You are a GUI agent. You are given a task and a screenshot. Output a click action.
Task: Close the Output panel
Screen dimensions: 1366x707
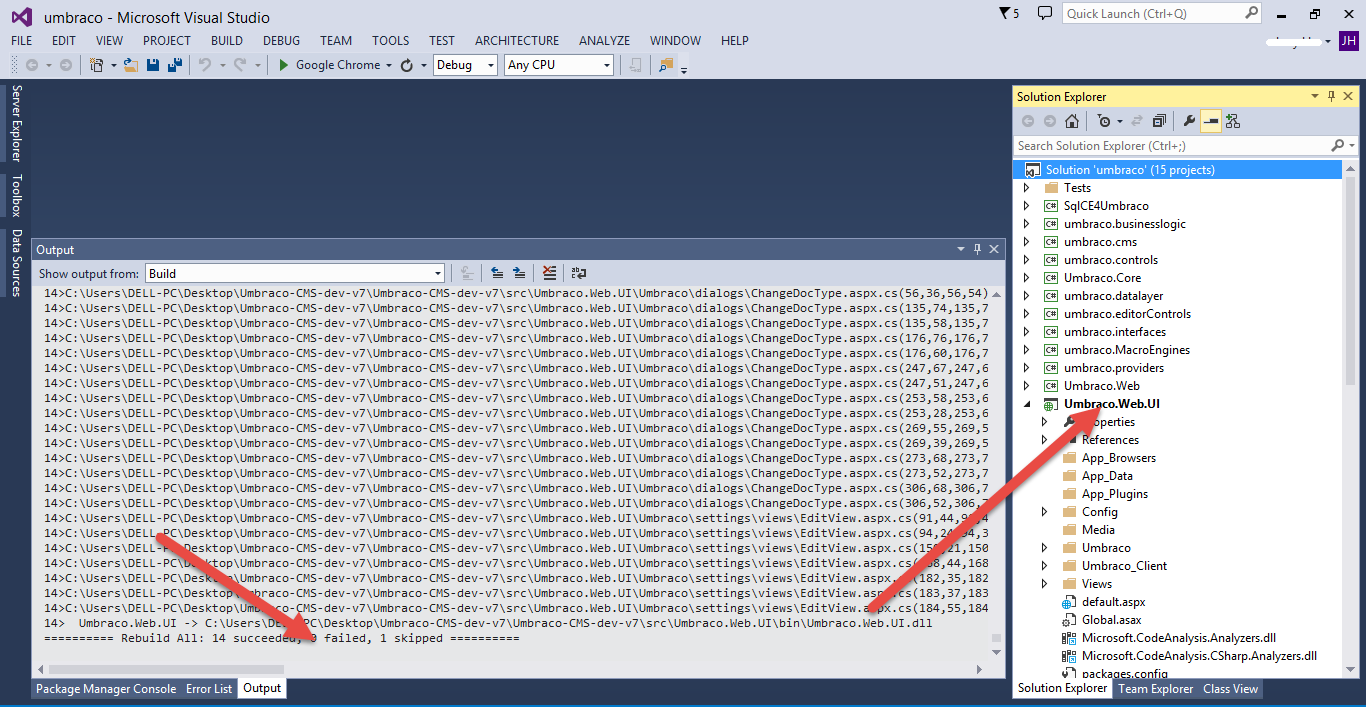point(994,249)
